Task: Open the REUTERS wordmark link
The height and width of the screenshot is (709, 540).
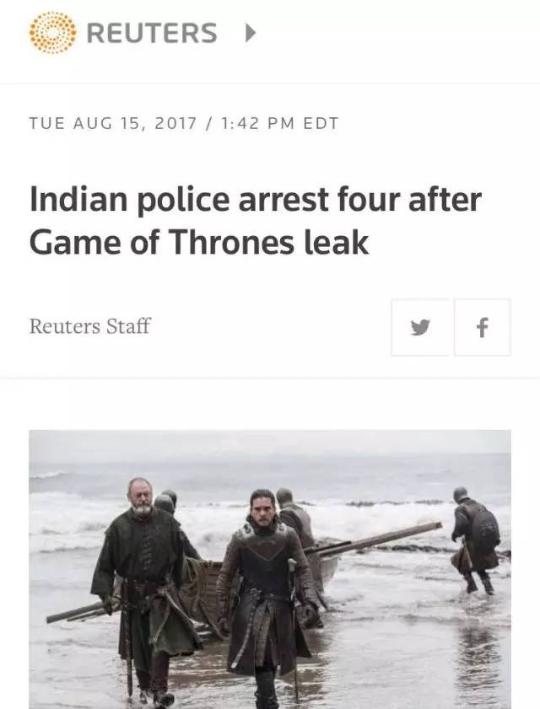Action: pos(152,33)
